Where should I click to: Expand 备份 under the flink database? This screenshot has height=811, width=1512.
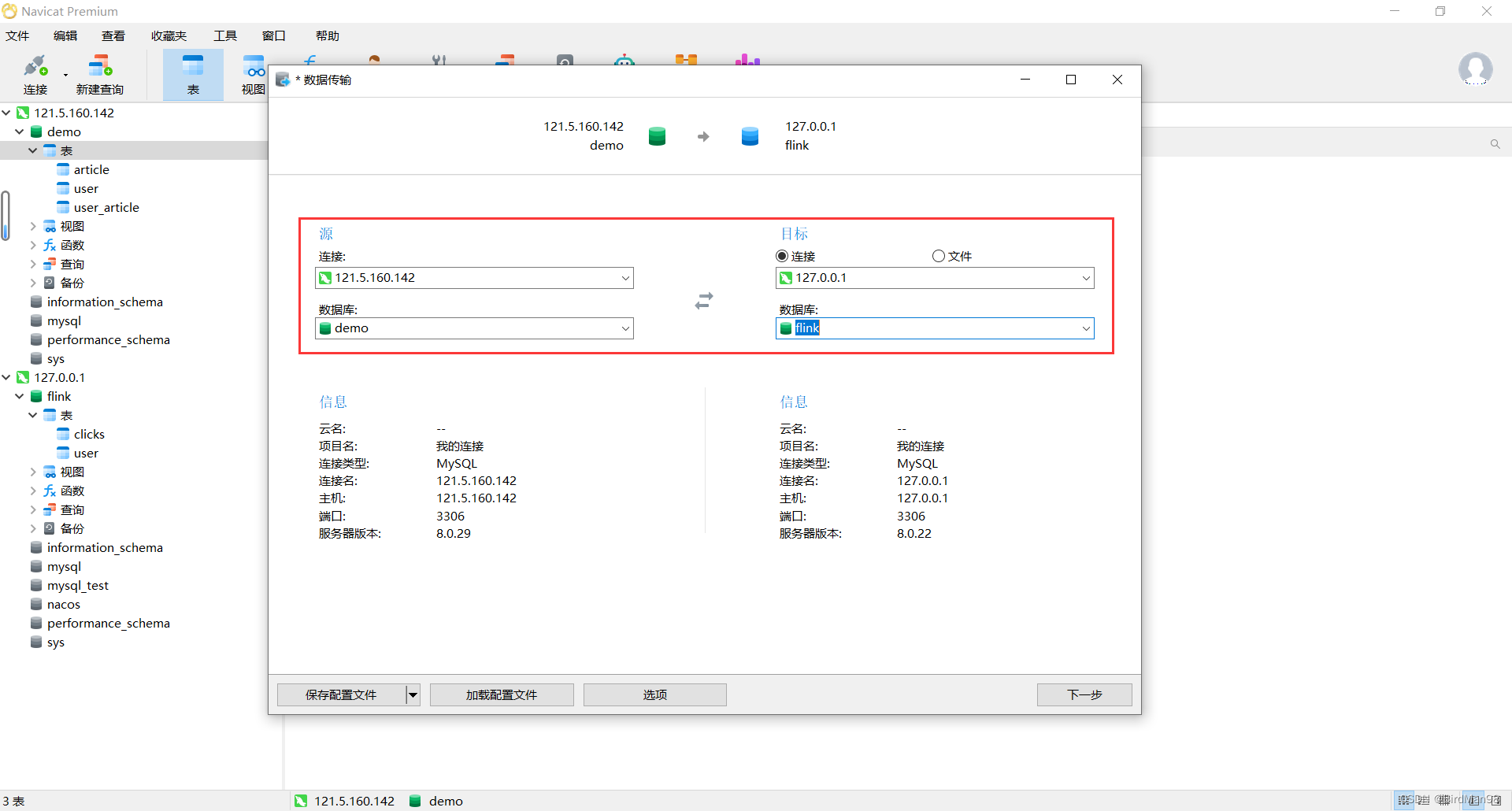click(33, 528)
